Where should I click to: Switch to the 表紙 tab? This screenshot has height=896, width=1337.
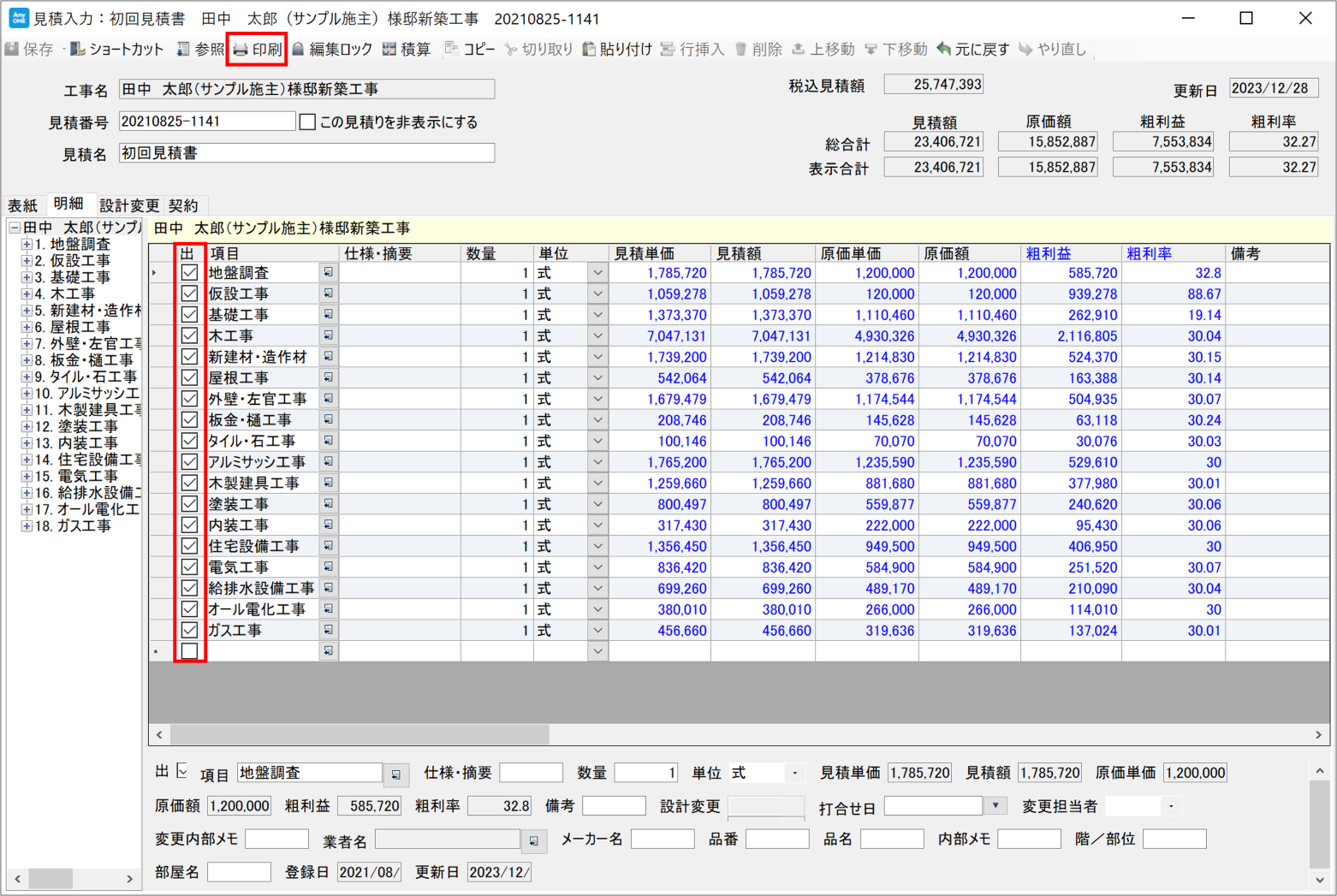point(23,205)
